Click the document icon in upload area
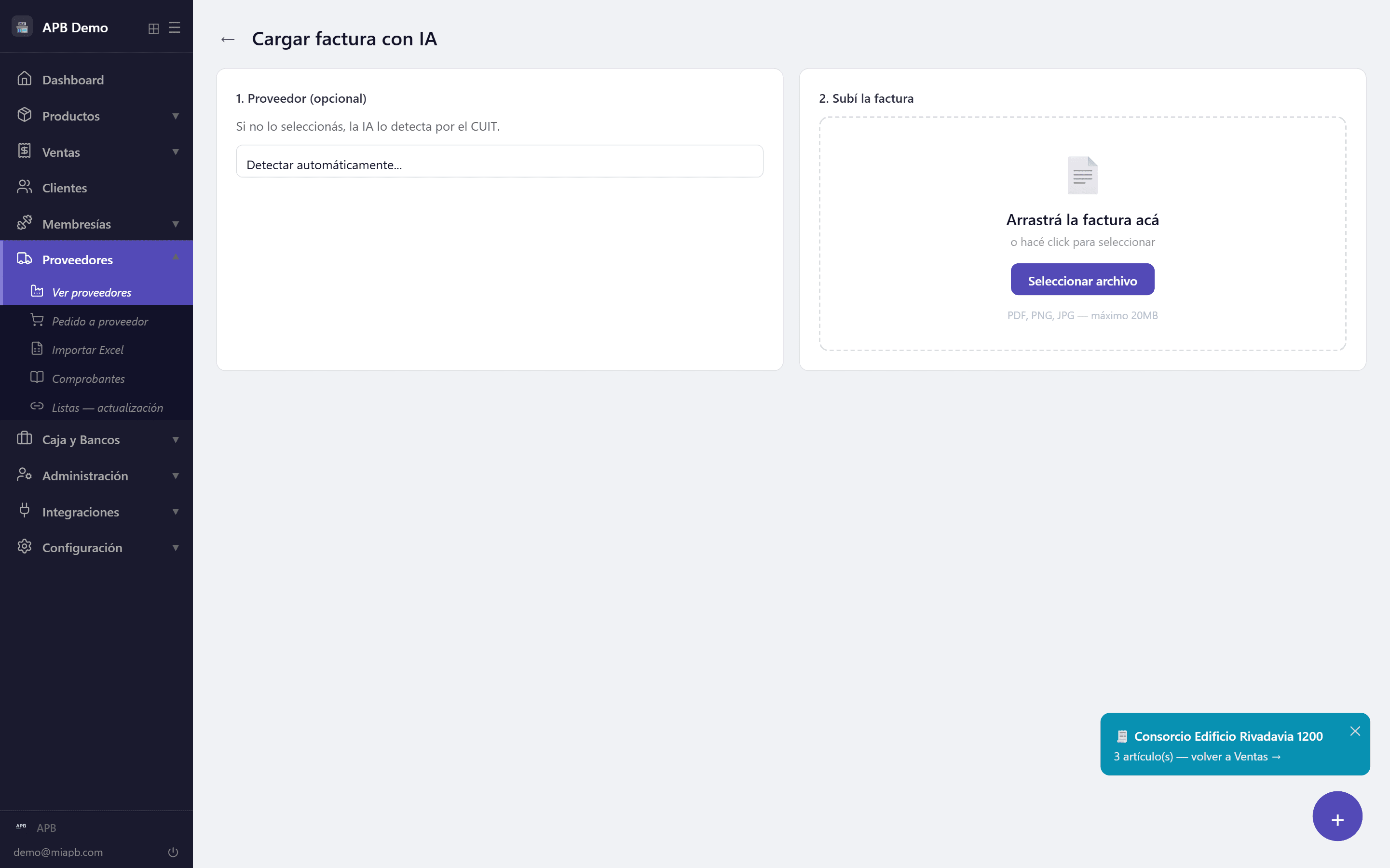The height and width of the screenshot is (868, 1390). [1082, 175]
